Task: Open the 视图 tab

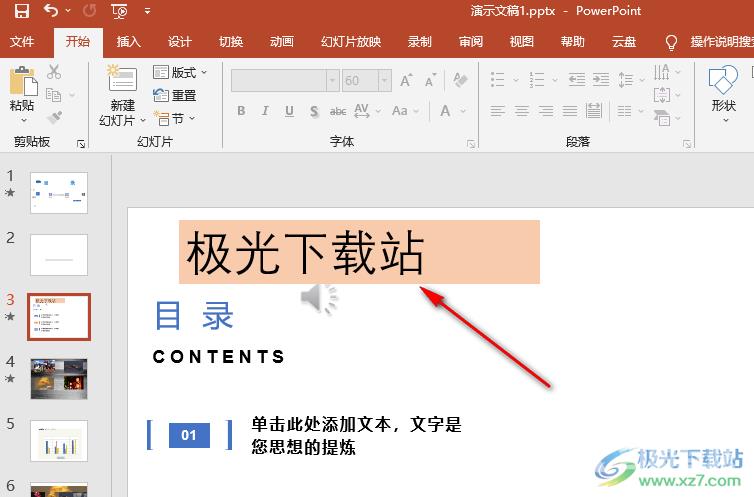Action: [x=522, y=42]
